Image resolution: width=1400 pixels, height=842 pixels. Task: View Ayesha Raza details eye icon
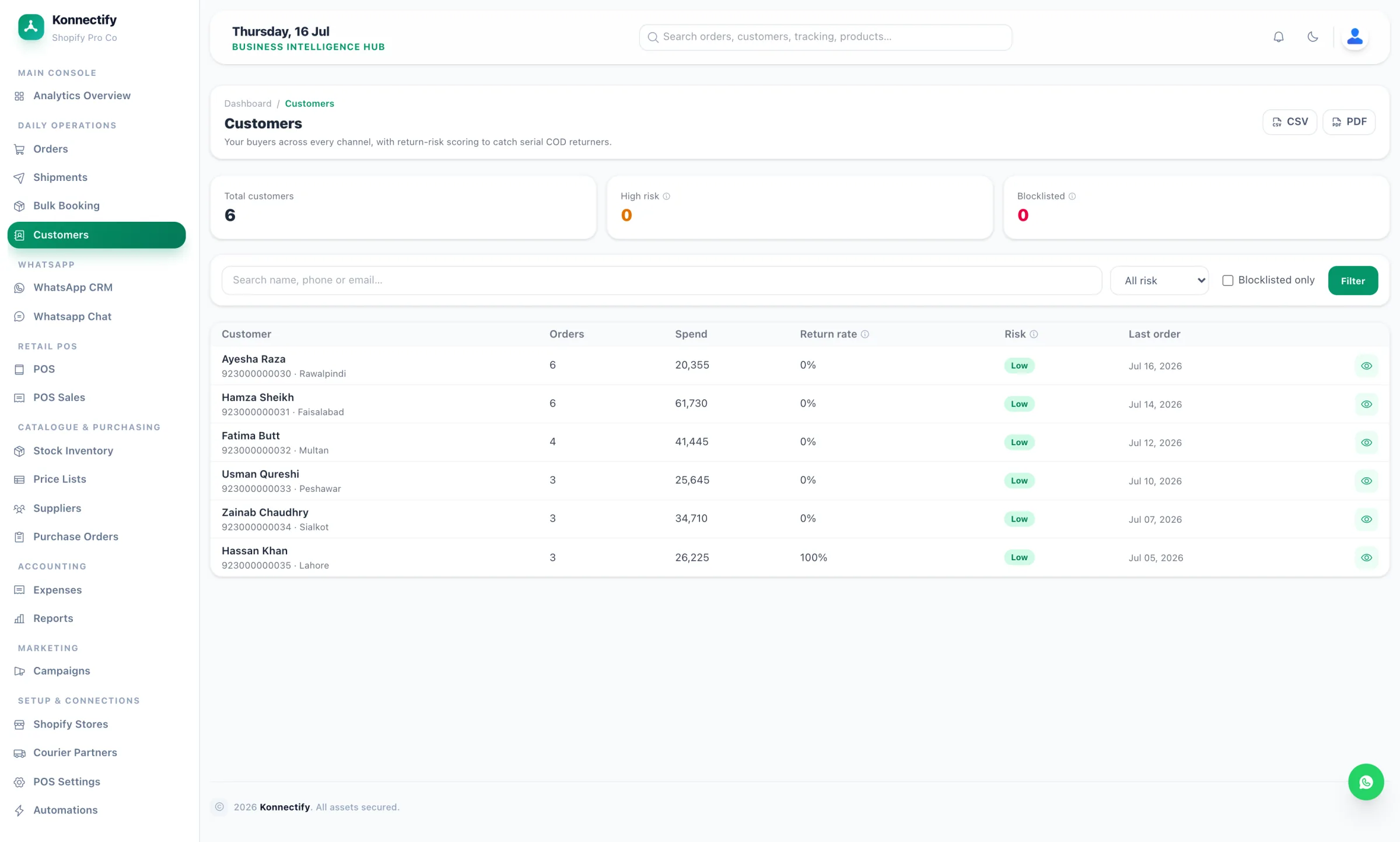1366,366
